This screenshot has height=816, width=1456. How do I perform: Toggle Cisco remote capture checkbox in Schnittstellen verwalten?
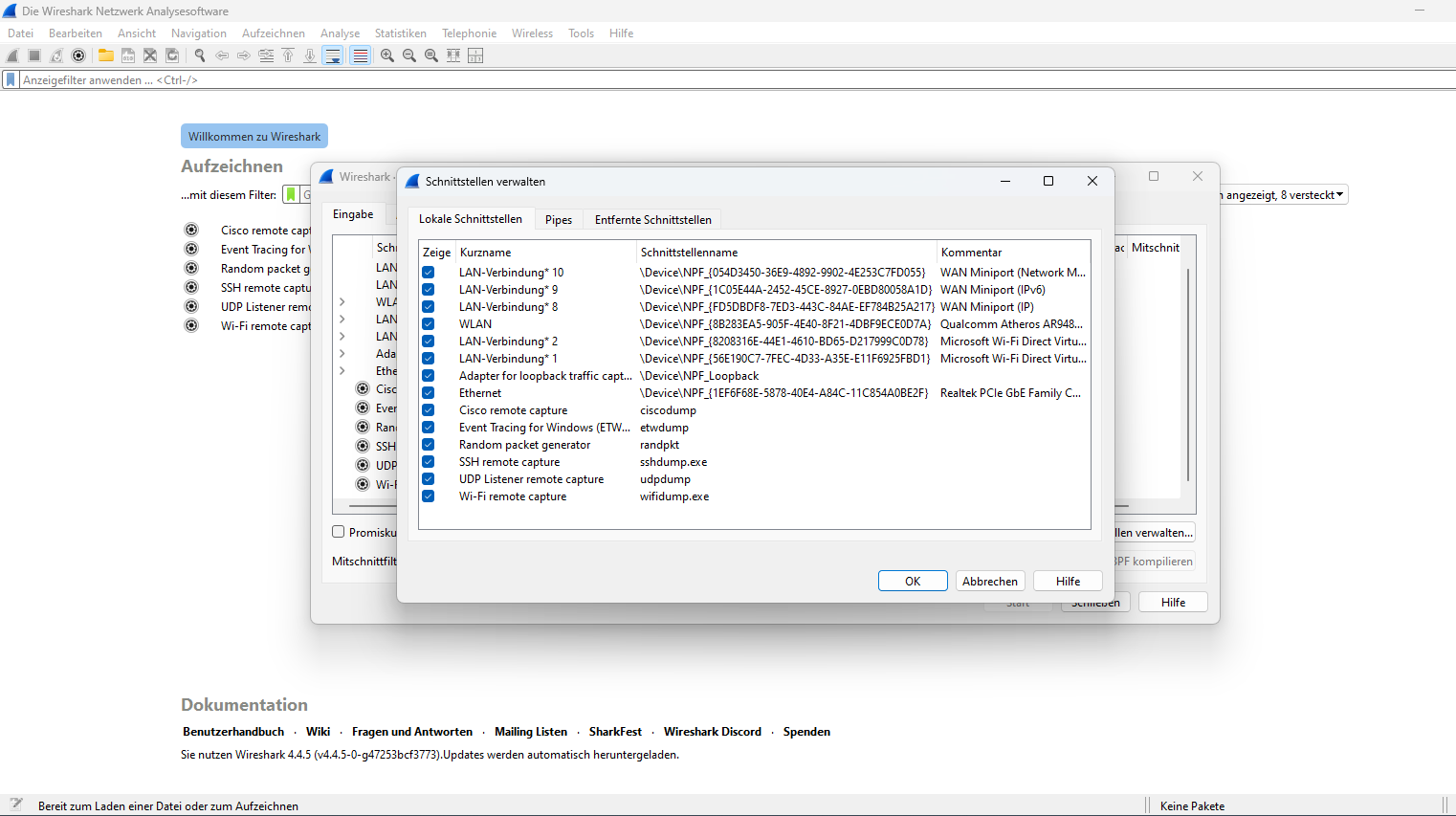(x=428, y=410)
